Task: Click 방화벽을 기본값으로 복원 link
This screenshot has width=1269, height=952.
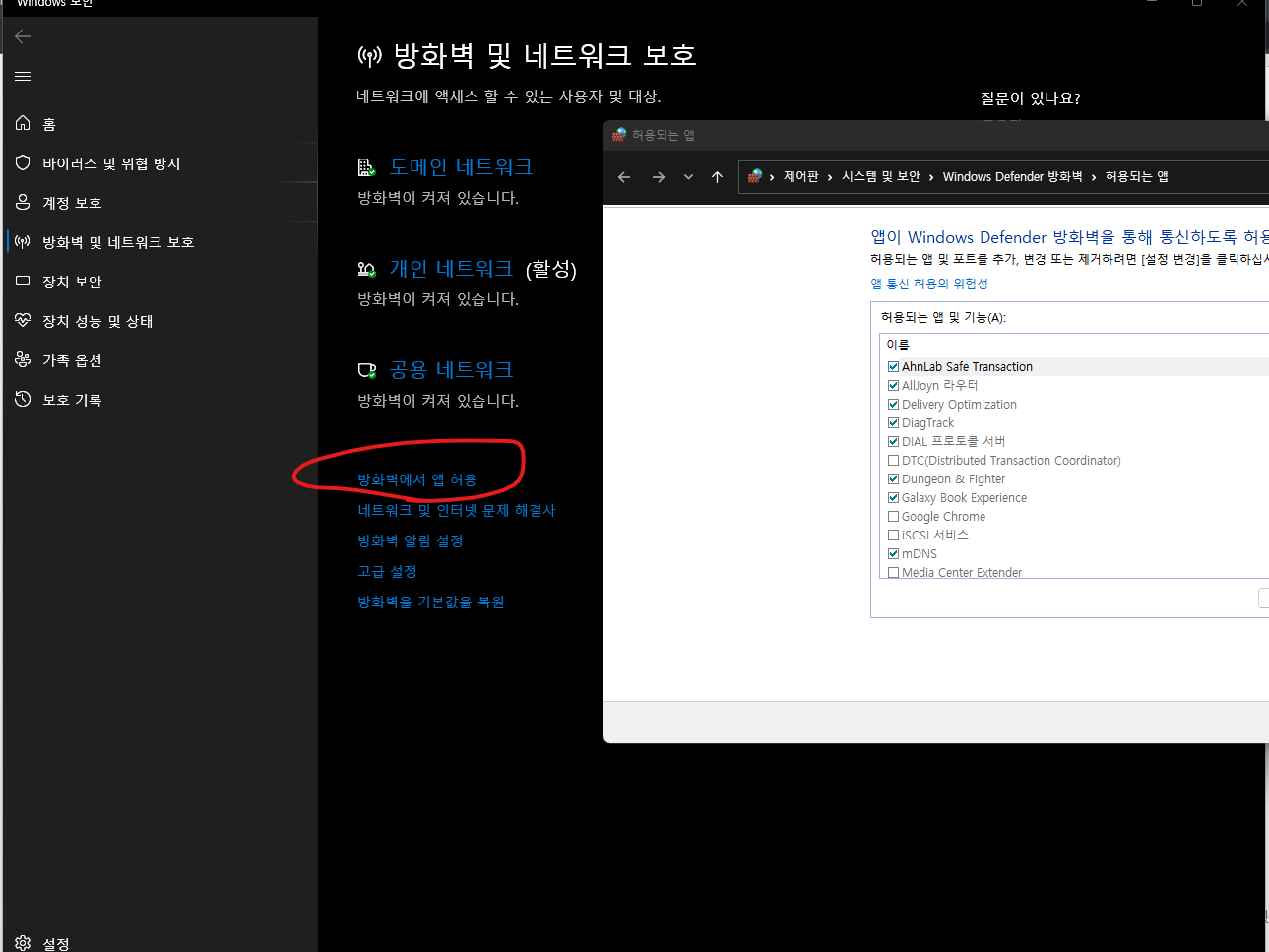Action: tap(431, 602)
